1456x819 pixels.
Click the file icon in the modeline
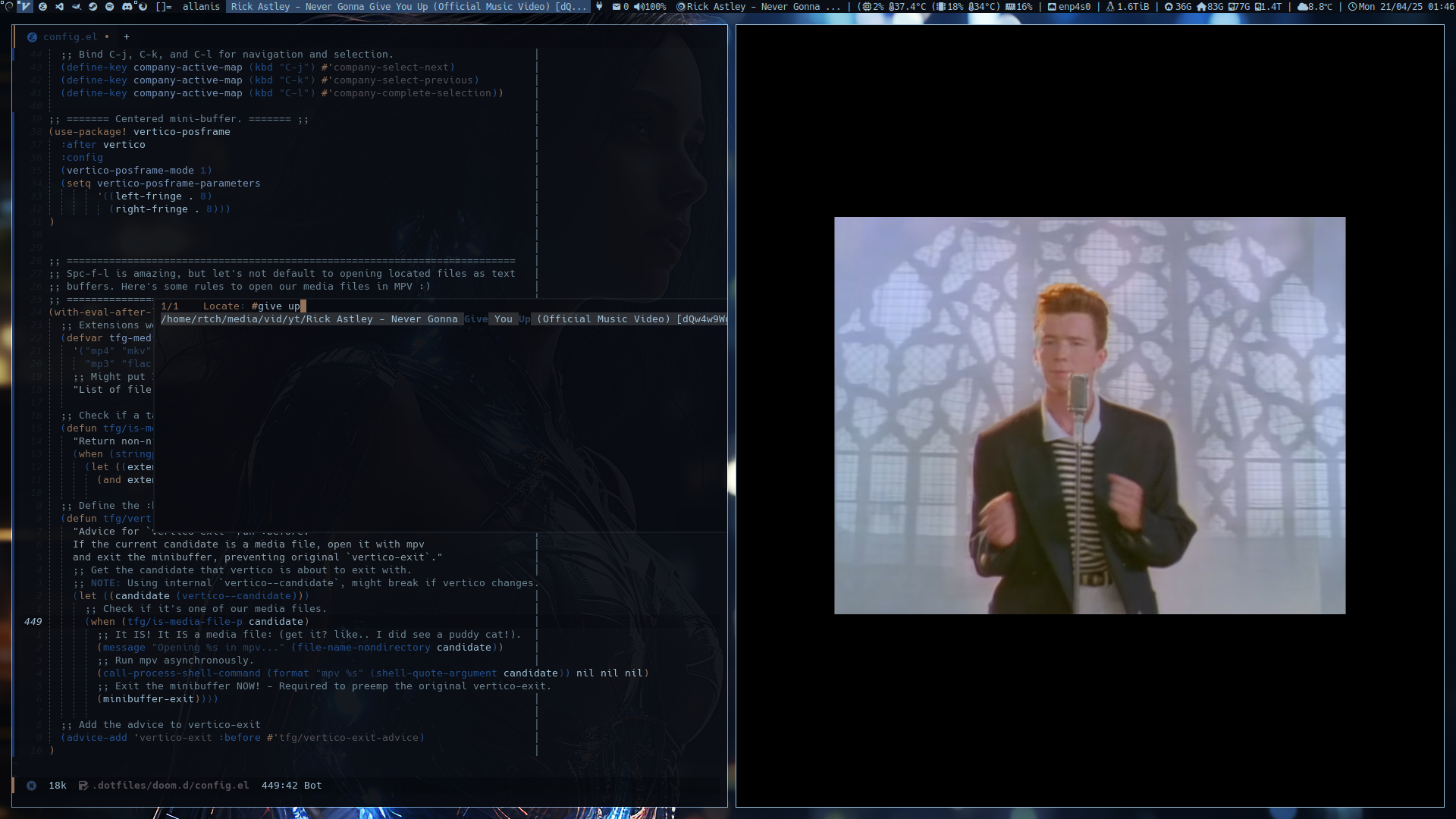click(x=83, y=786)
